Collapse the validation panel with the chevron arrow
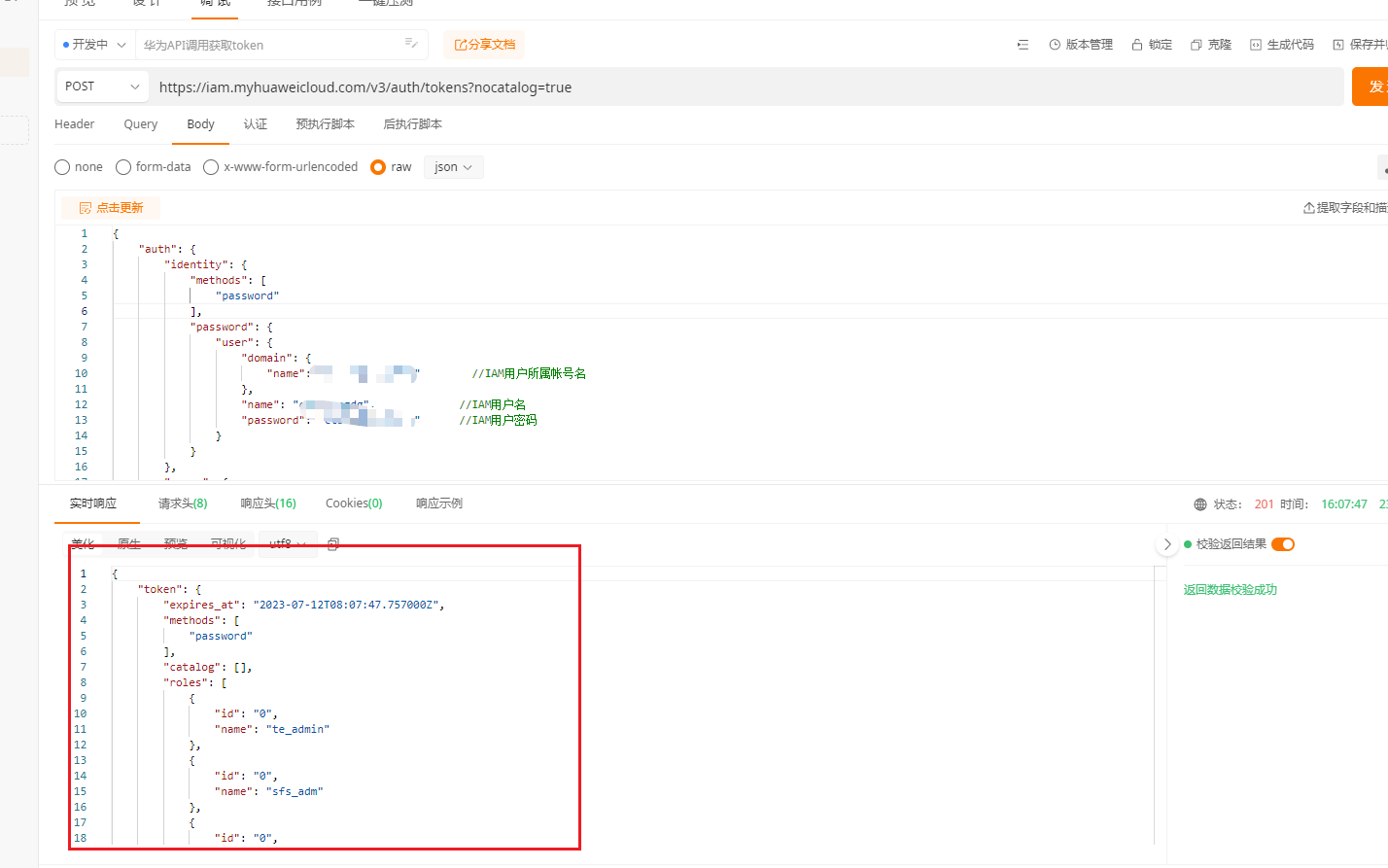This screenshot has height=868, width=1388. [1167, 544]
